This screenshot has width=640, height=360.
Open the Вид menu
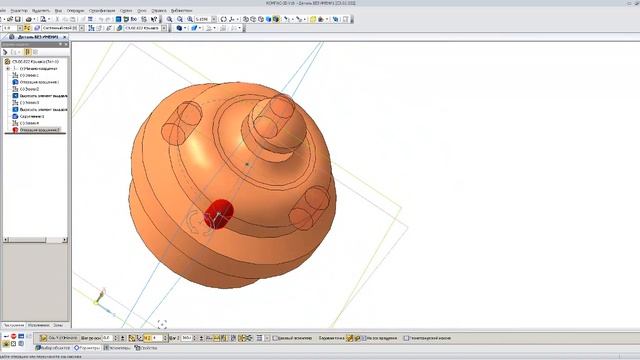58,11
